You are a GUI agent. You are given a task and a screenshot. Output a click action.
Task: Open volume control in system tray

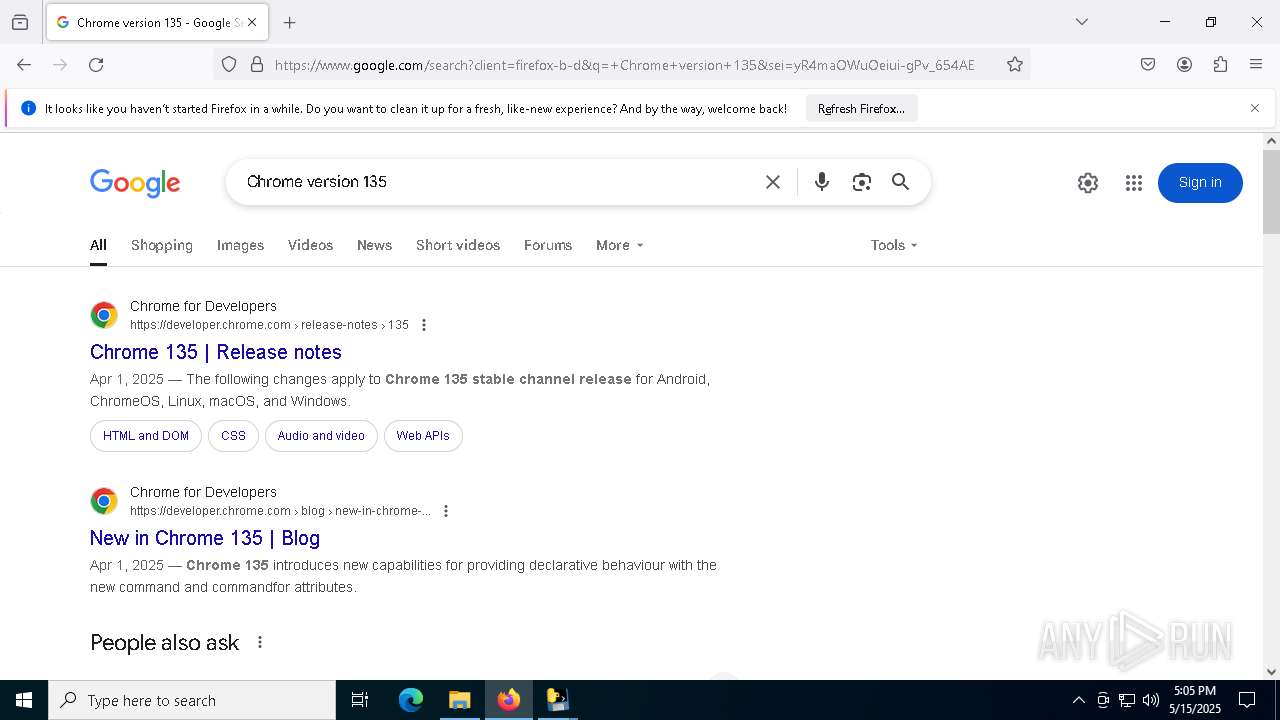pos(1151,700)
